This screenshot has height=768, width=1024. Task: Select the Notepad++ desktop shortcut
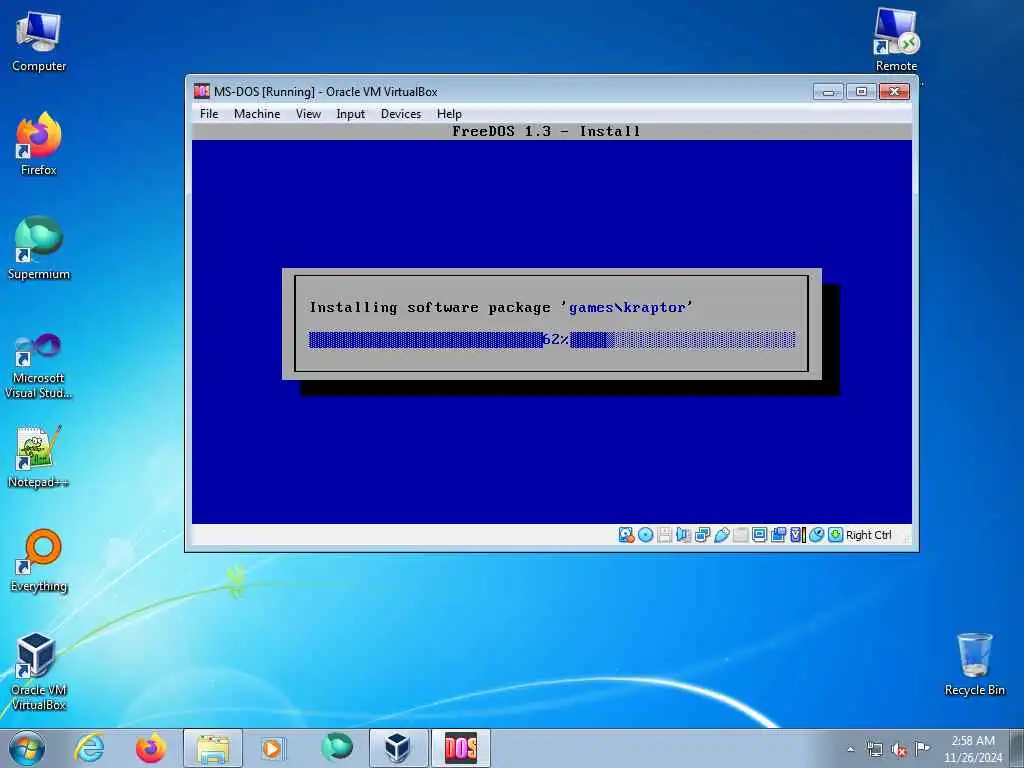(39, 457)
